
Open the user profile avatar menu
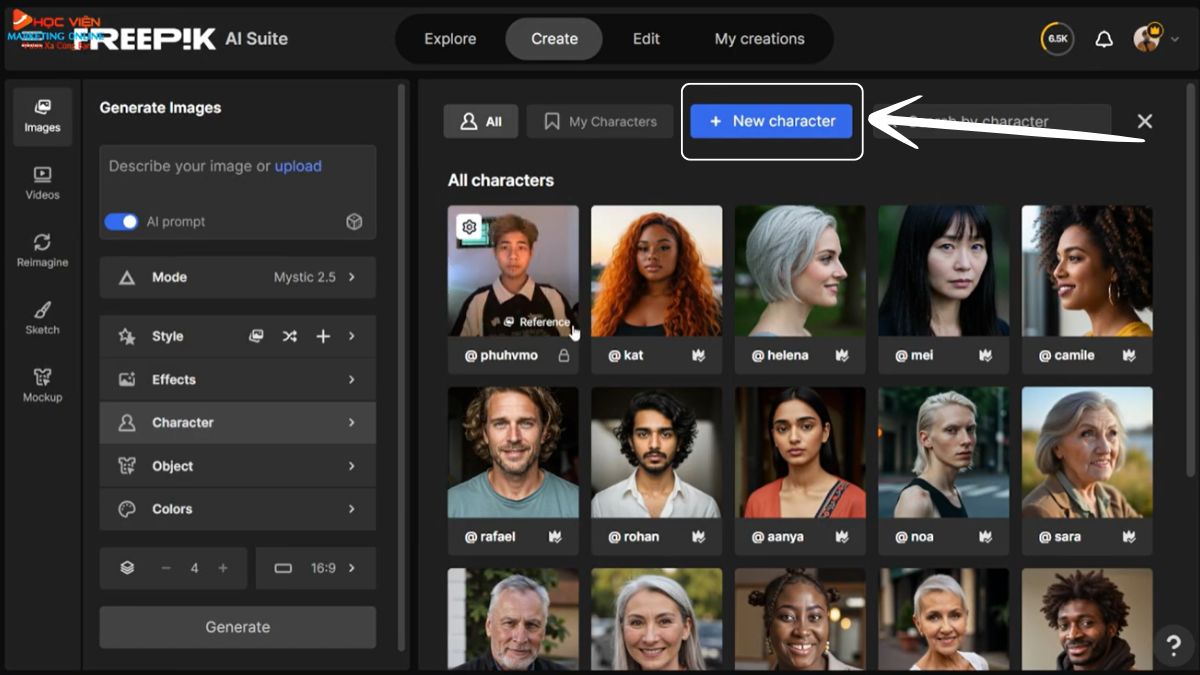(x=1147, y=38)
